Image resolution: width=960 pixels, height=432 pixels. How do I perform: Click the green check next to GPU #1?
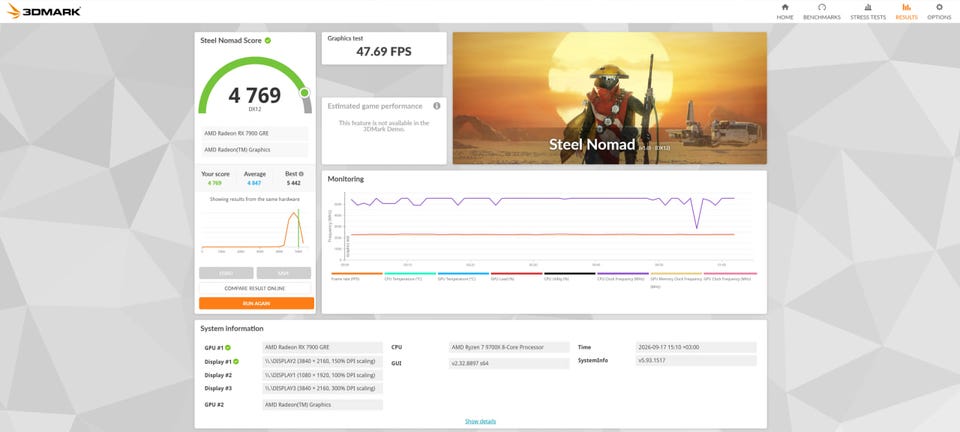tap(228, 348)
